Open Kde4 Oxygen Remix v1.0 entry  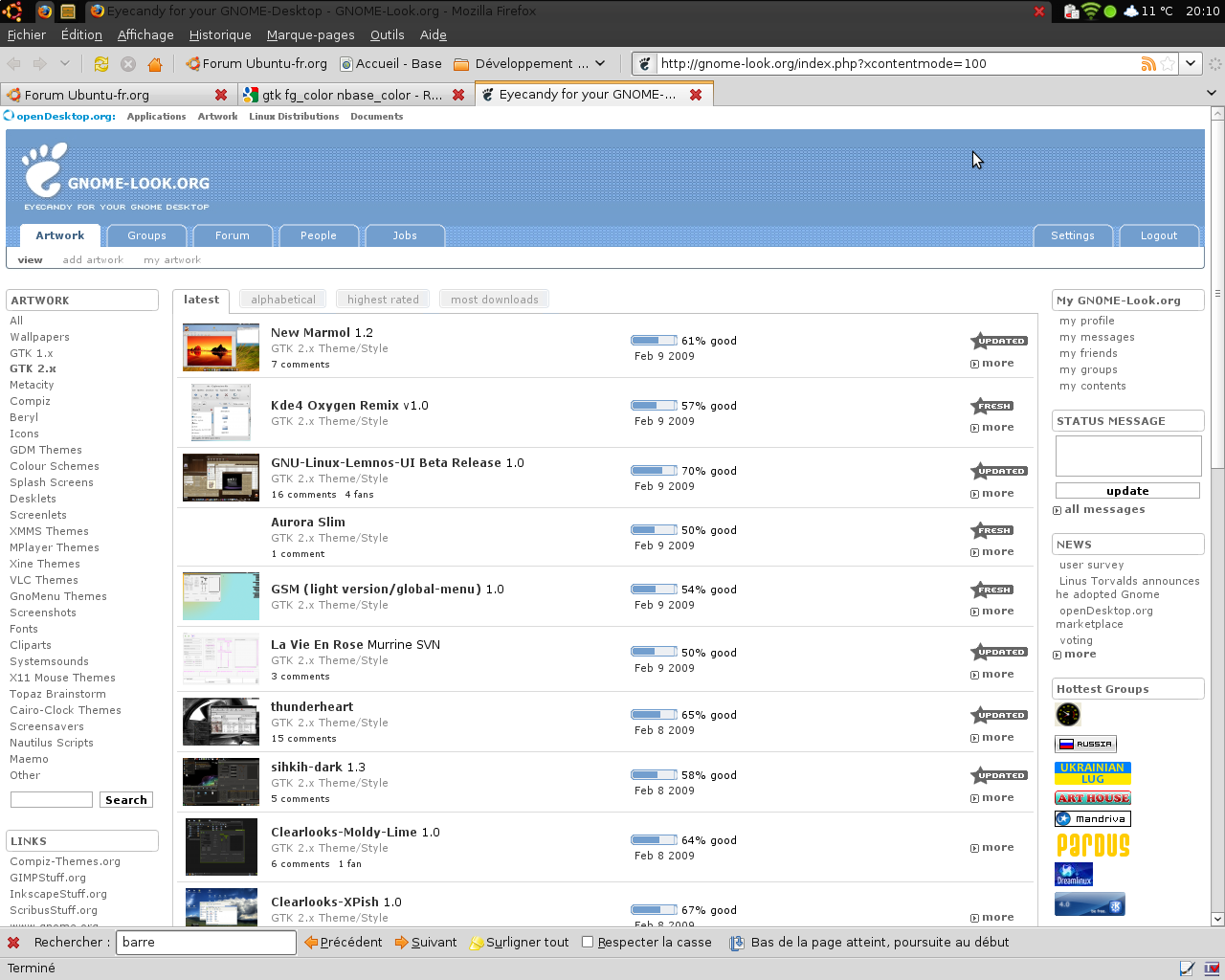coord(349,406)
